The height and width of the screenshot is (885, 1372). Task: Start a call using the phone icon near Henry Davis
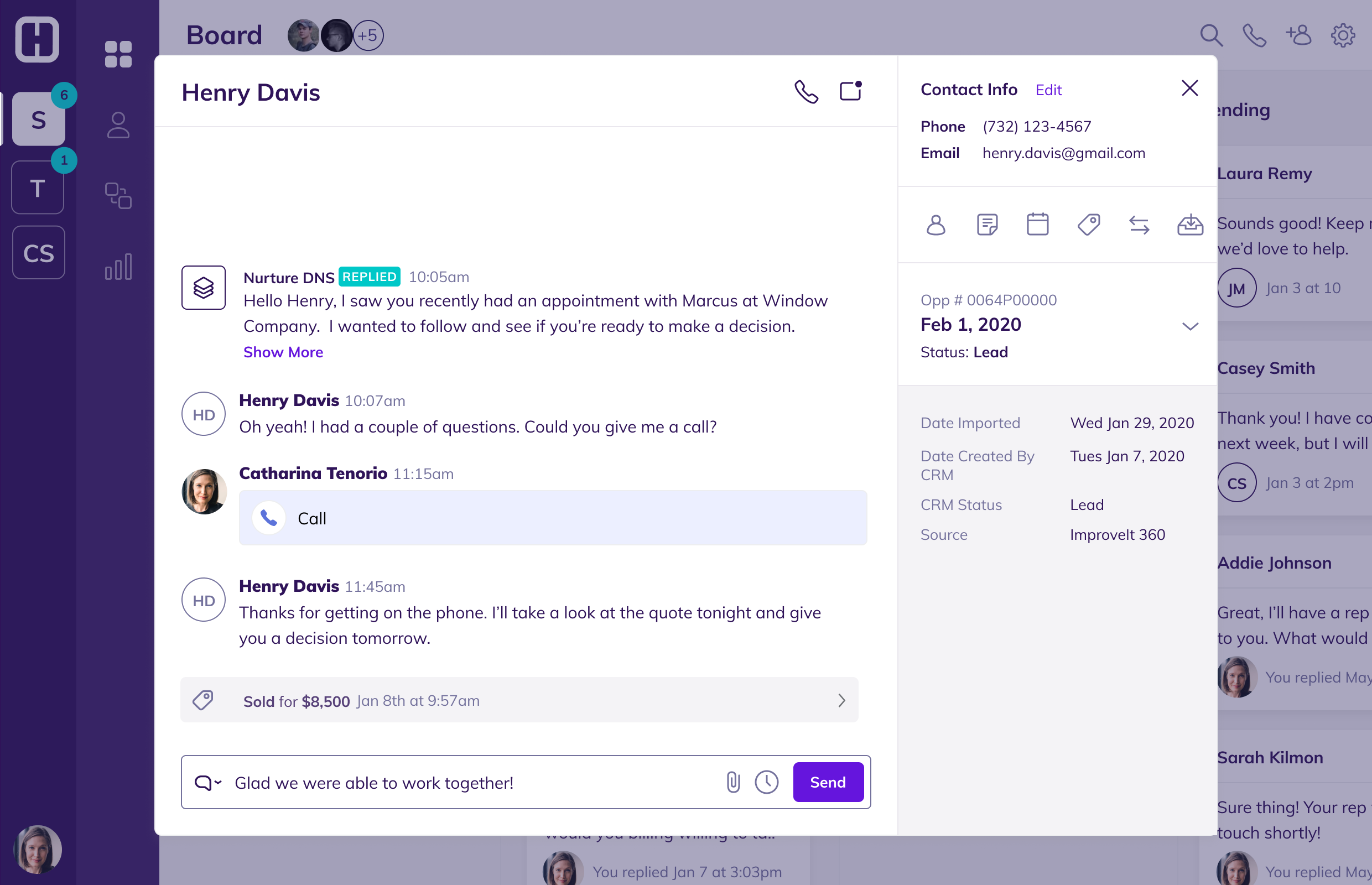[x=806, y=91]
